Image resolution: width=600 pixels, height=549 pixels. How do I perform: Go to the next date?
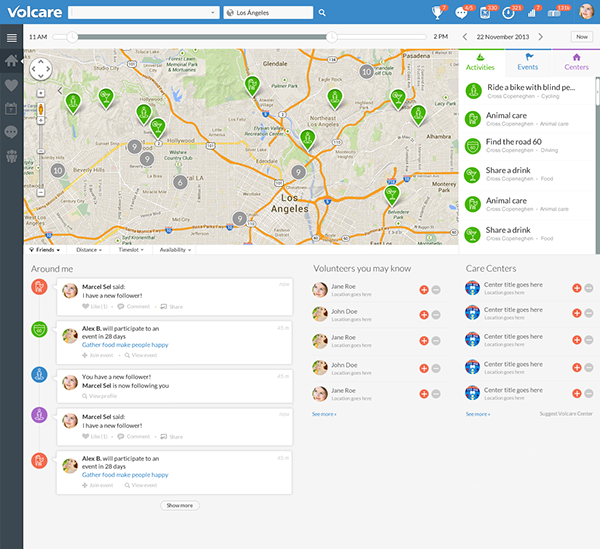point(541,37)
